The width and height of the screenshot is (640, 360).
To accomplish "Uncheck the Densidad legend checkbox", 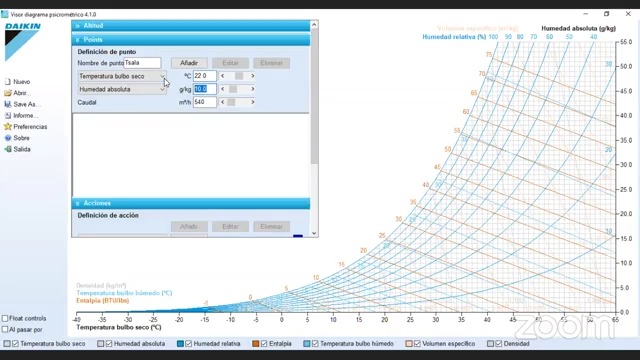I will point(499,344).
